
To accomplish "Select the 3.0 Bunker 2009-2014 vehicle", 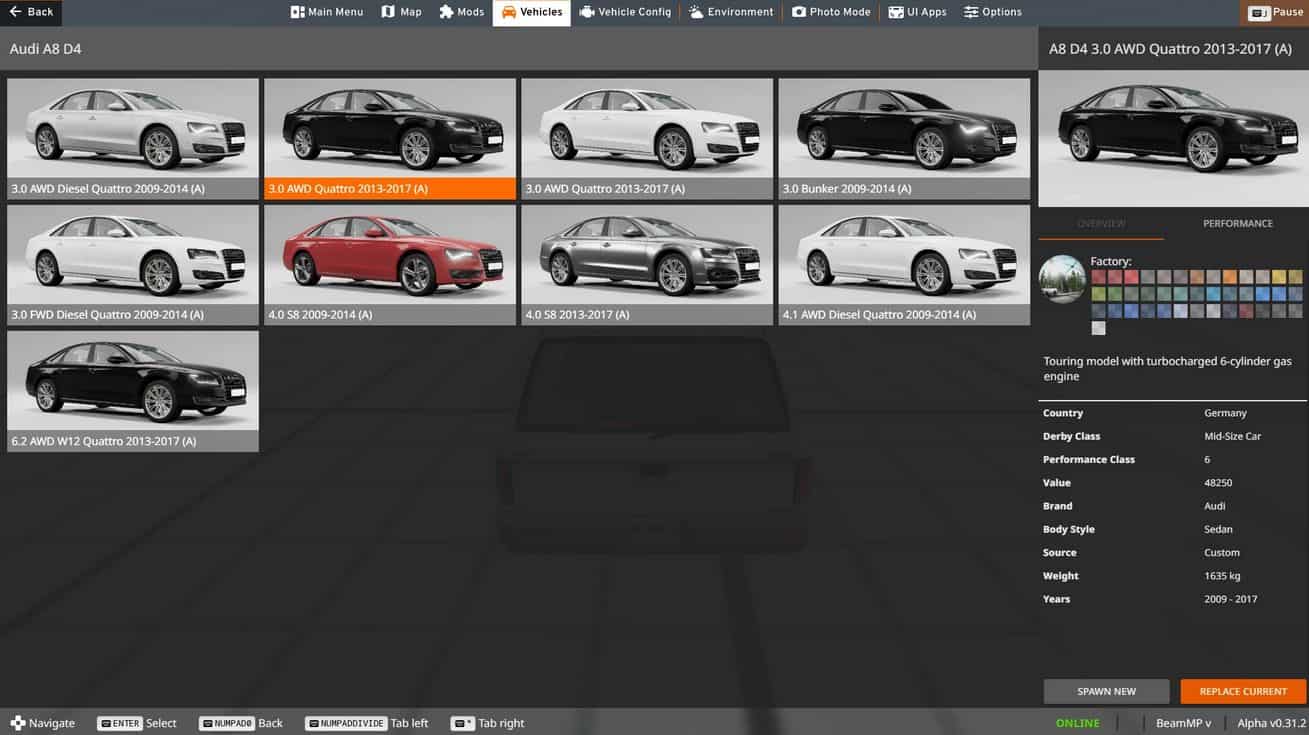I will (904, 139).
